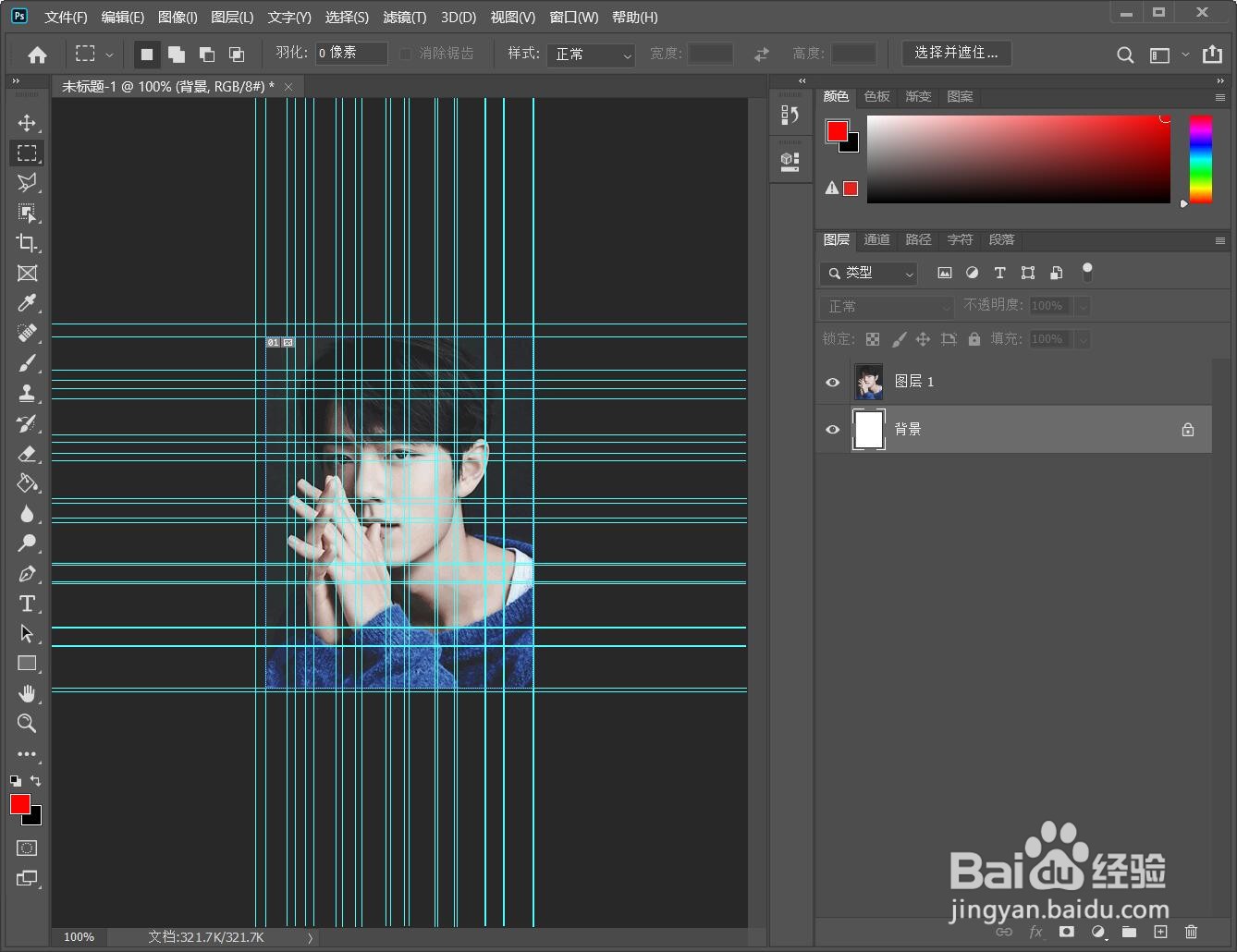Open the 不透明度 opacity dropdown arrow

coord(1083,306)
